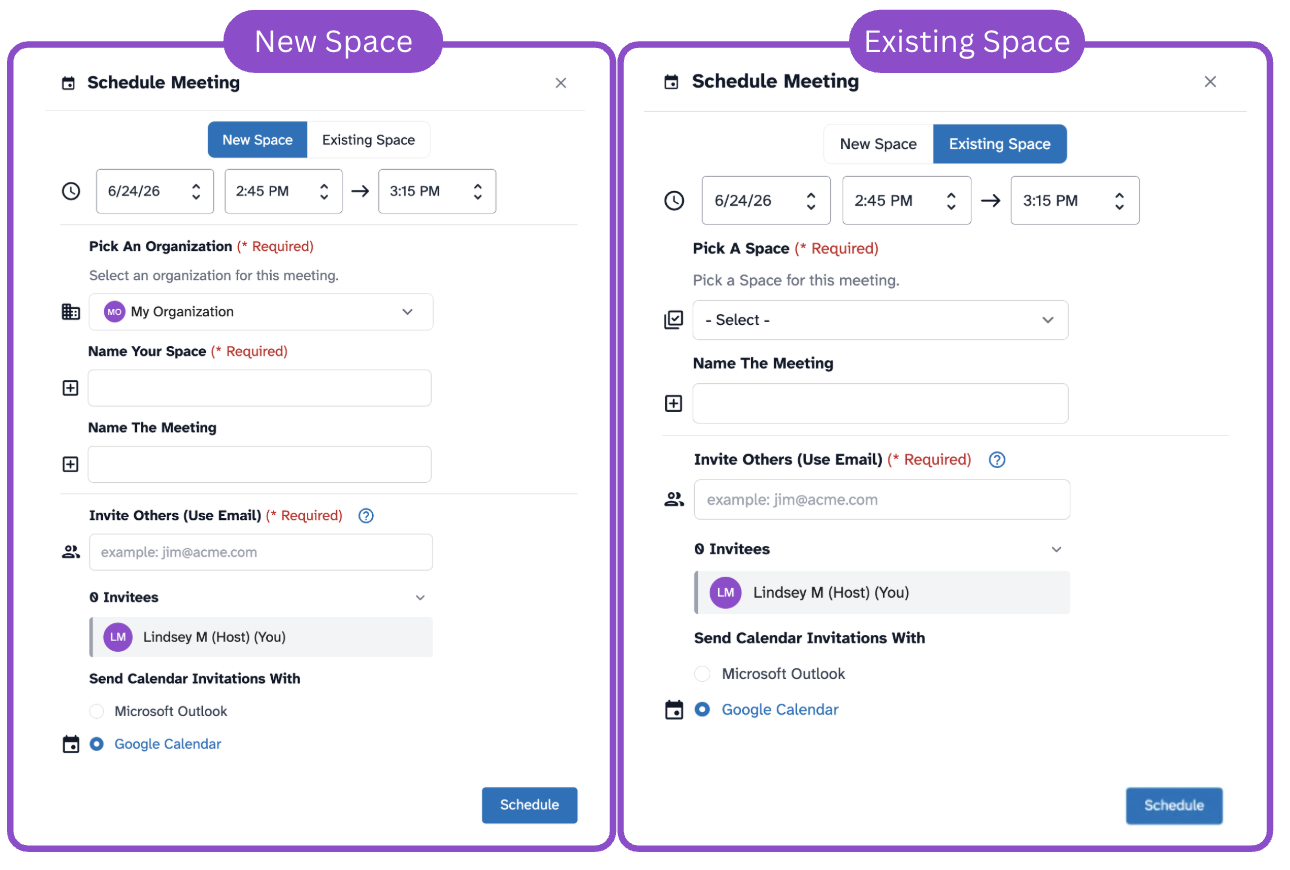Select Microsoft Outlook in New Space panel
The image size is (1290, 870).
click(96, 712)
